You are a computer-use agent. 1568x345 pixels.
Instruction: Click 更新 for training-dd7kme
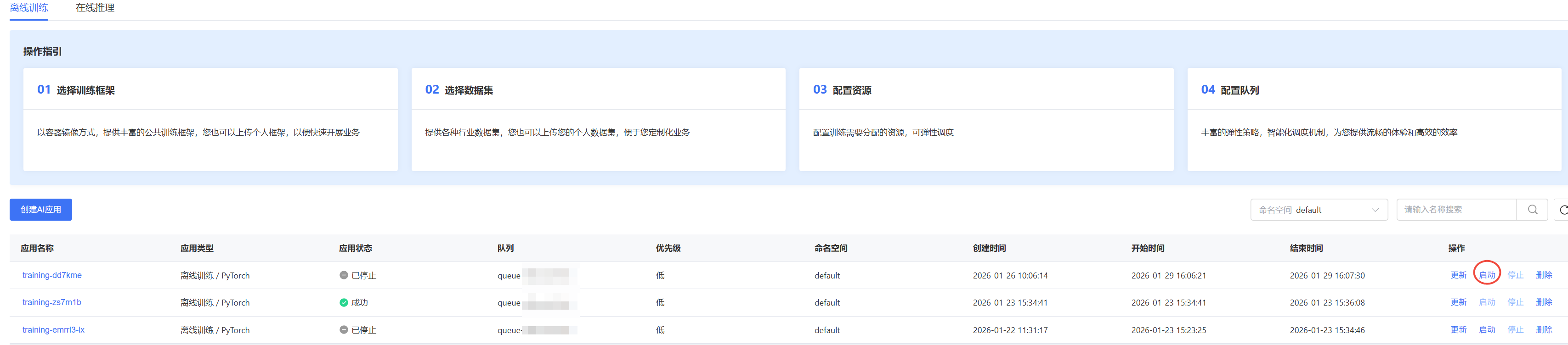click(x=1458, y=275)
